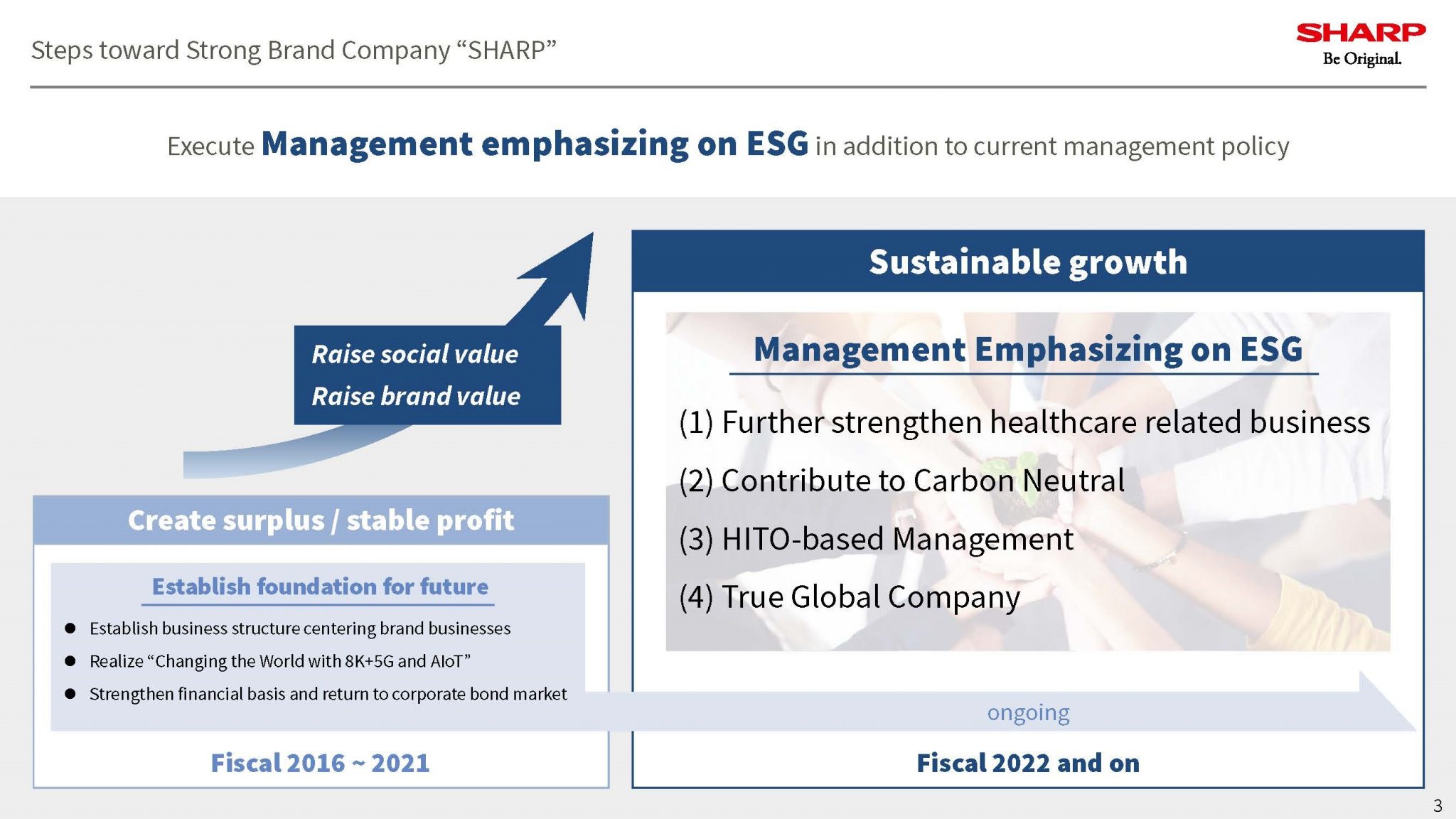Image resolution: width=1456 pixels, height=819 pixels.
Task: Click the underlined "Establish foundation for future" heading
Action: (x=320, y=587)
